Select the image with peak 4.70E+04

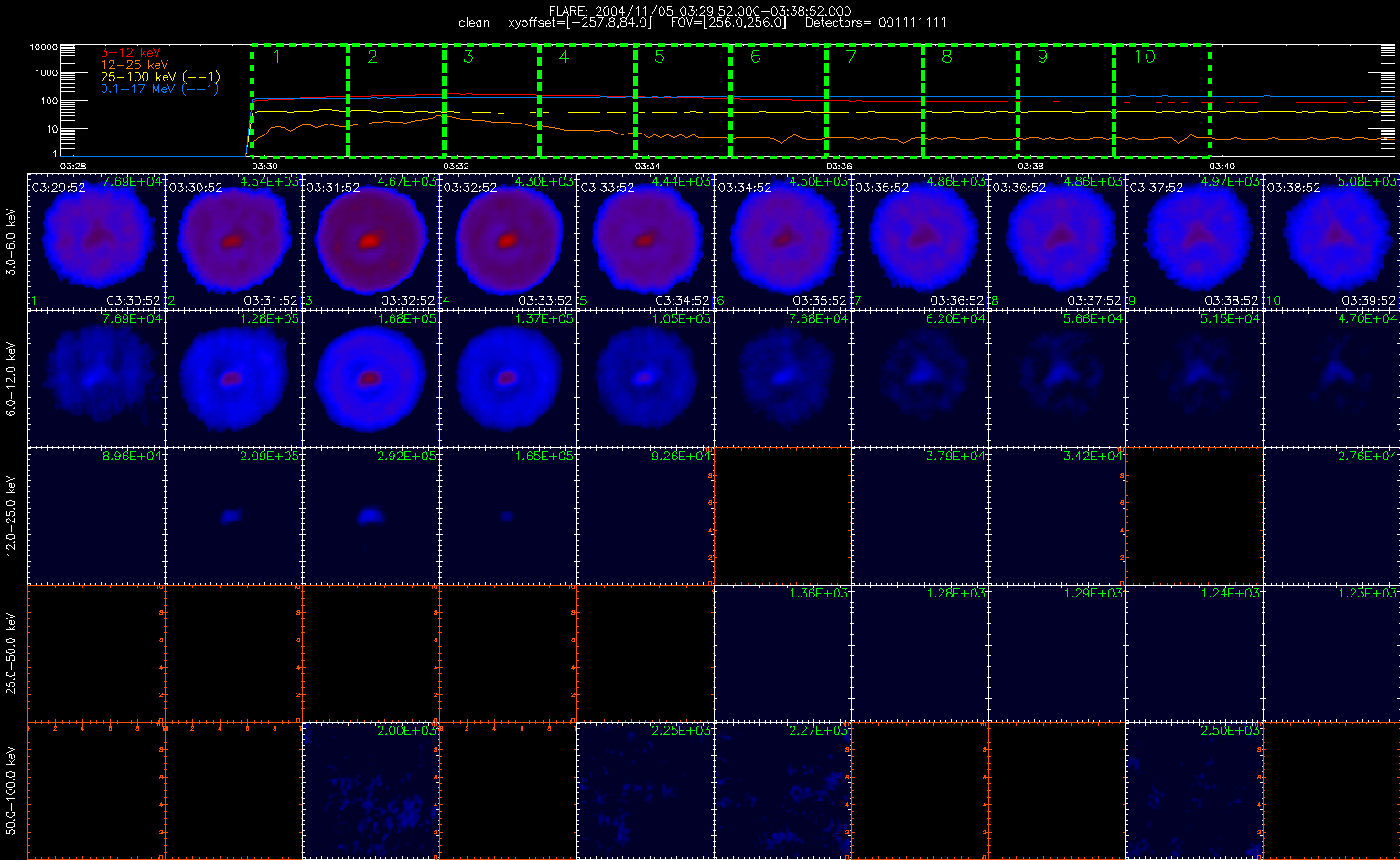[1331, 378]
